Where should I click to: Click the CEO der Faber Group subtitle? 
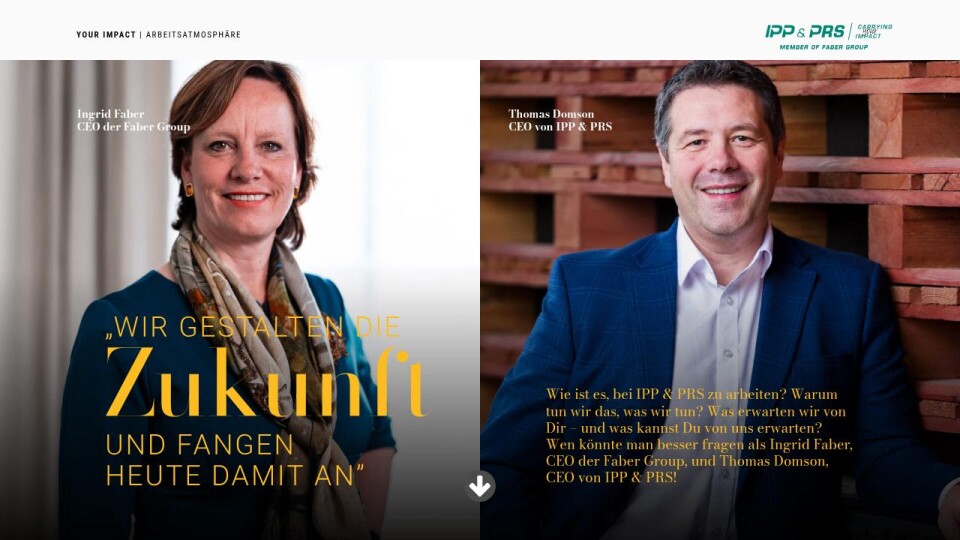pyautogui.click(x=133, y=127)
